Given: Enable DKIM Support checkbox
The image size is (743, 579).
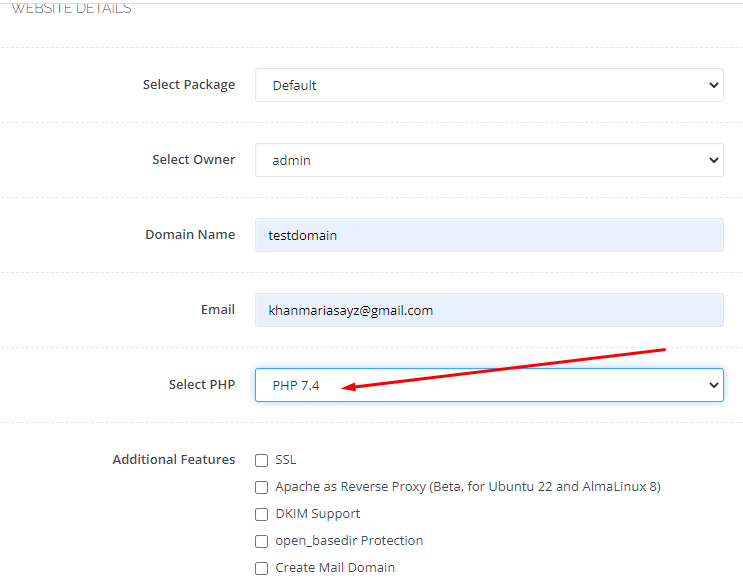Looking at the screenshot, I should point(262,514).
